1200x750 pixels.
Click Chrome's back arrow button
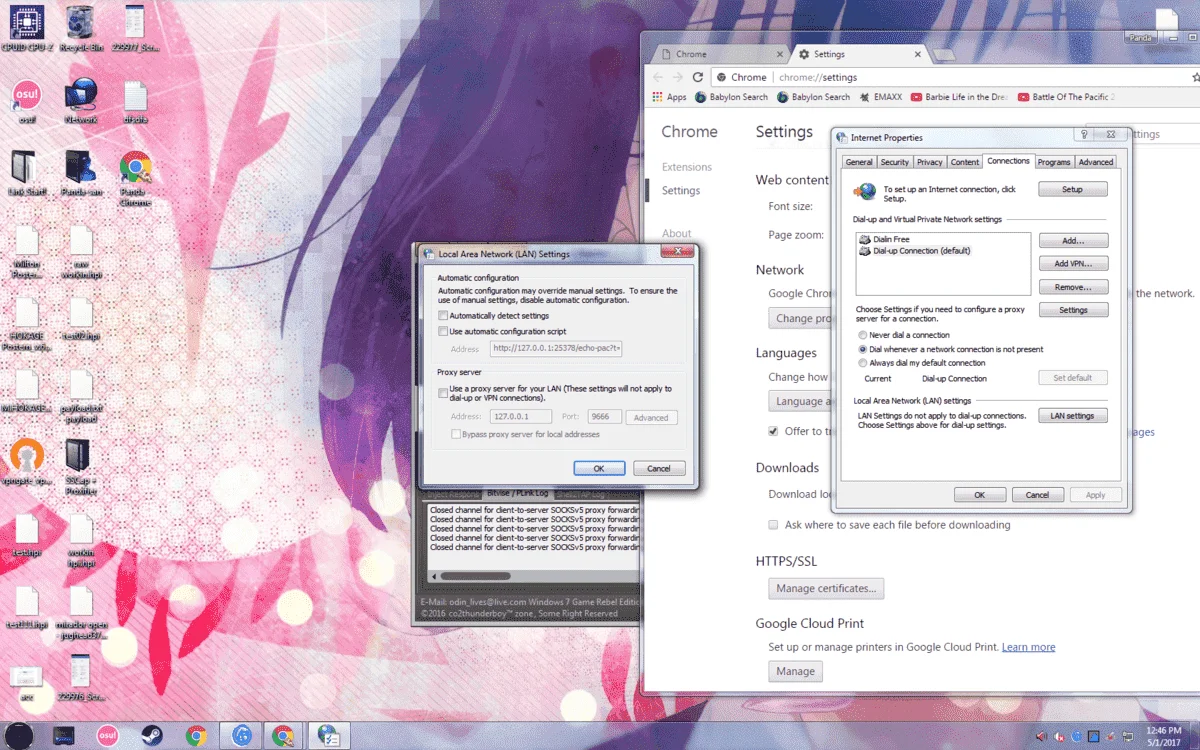[x=658, y=77]
